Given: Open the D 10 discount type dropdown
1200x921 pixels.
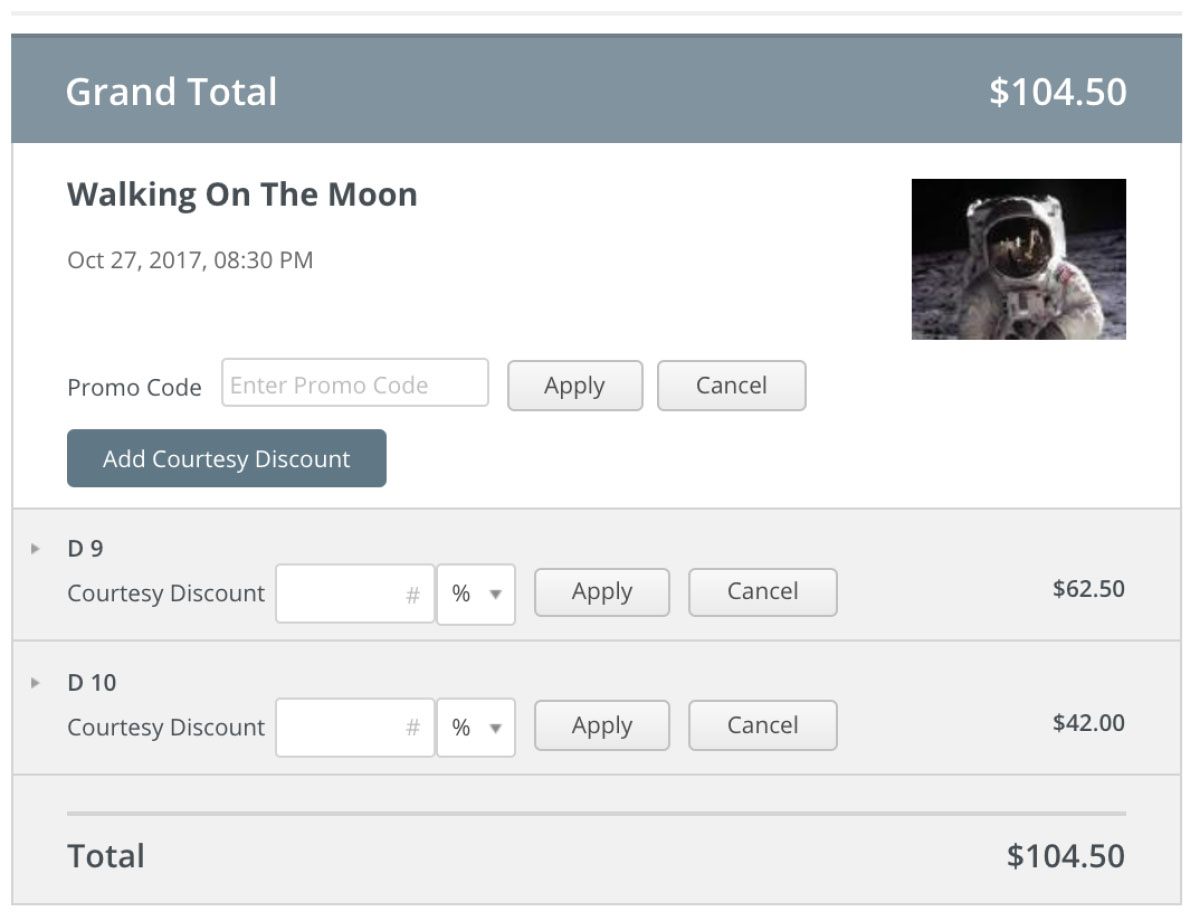Looking at the screenshot, I should pyautogui.click(x=477, y=726).
